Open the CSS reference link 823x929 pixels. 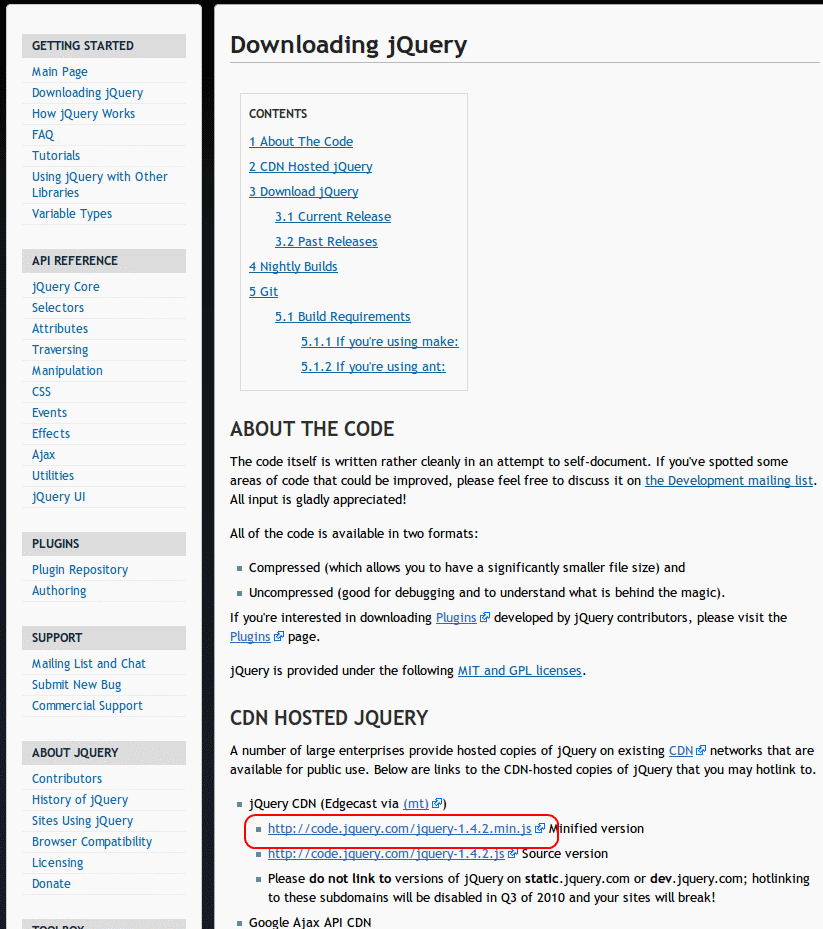click(41, 392)
